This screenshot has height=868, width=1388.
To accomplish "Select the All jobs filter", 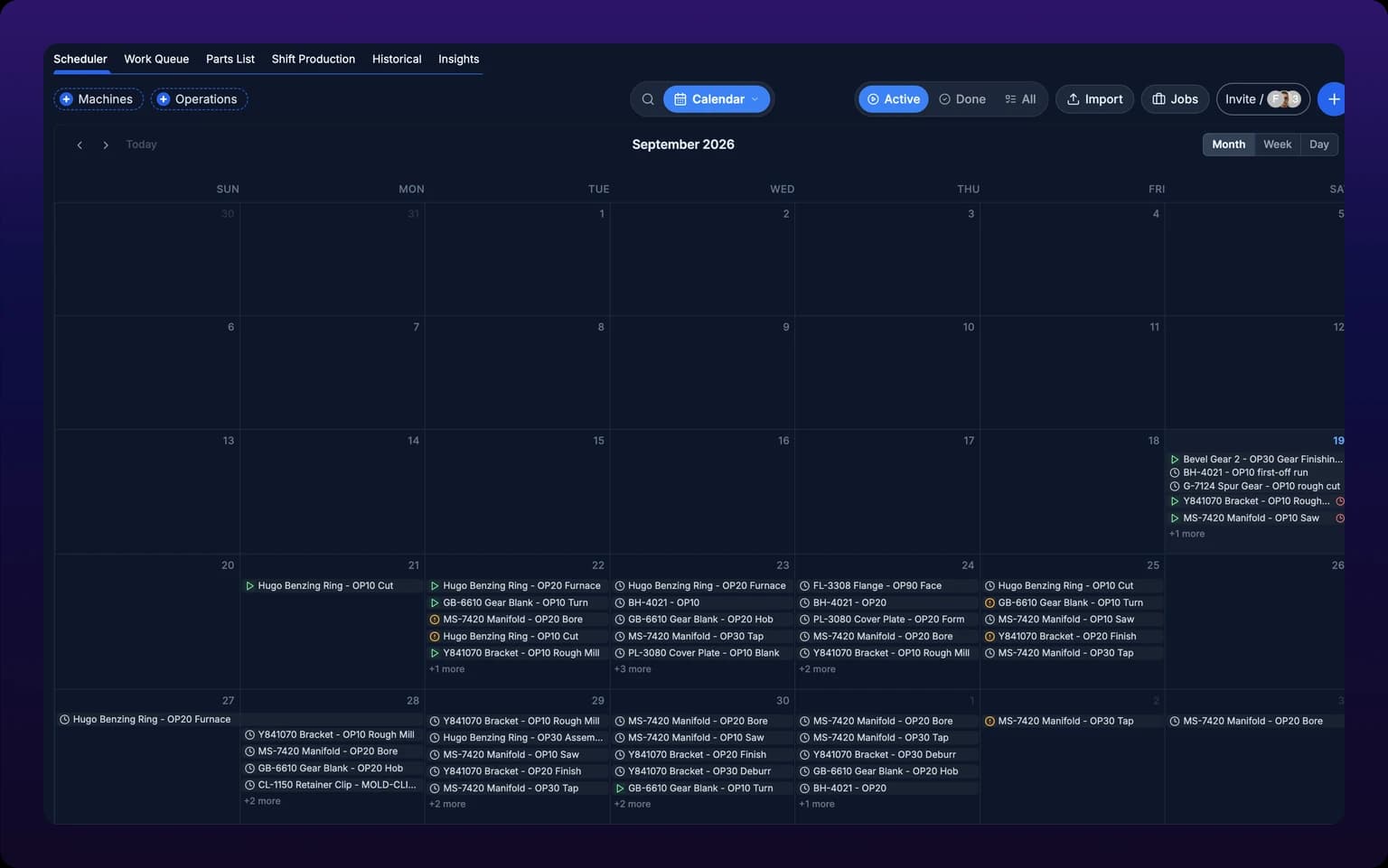I will click(1020, 99).
